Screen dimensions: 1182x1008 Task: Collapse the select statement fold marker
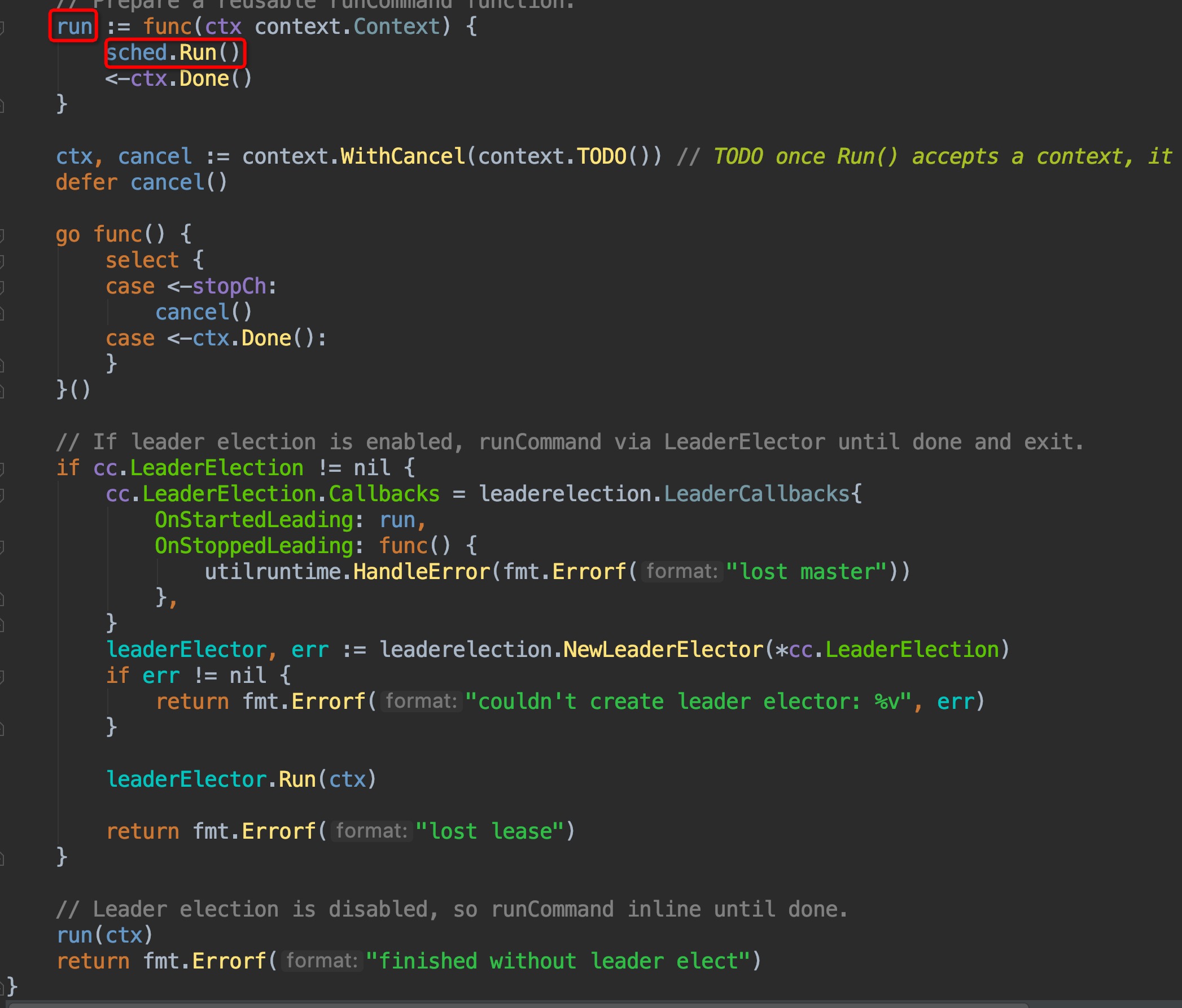(2, 261)
